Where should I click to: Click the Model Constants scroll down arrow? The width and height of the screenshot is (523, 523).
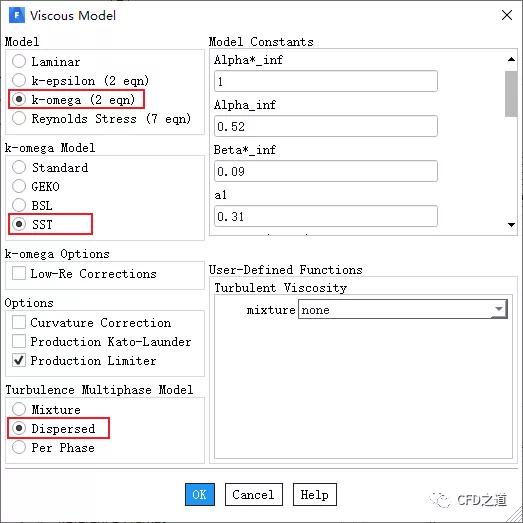511,225
